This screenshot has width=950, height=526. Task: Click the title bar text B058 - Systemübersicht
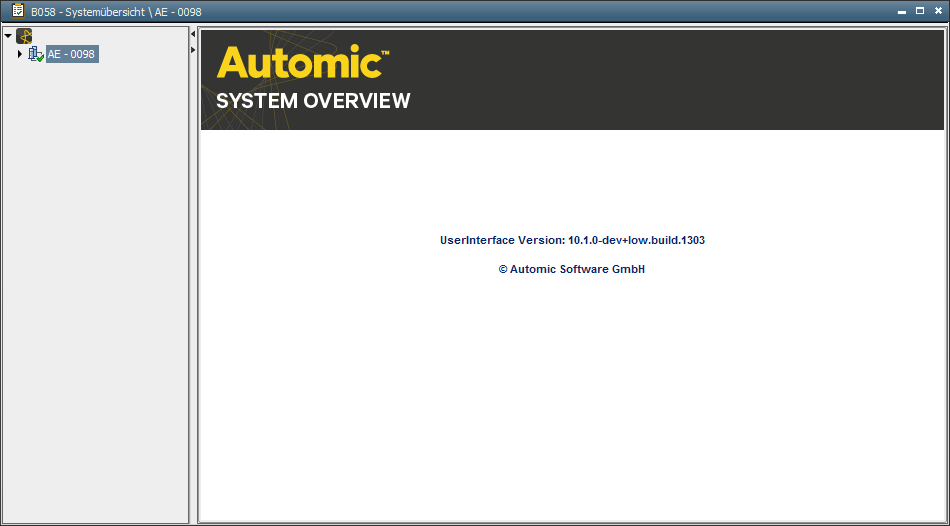pos(88,12)
